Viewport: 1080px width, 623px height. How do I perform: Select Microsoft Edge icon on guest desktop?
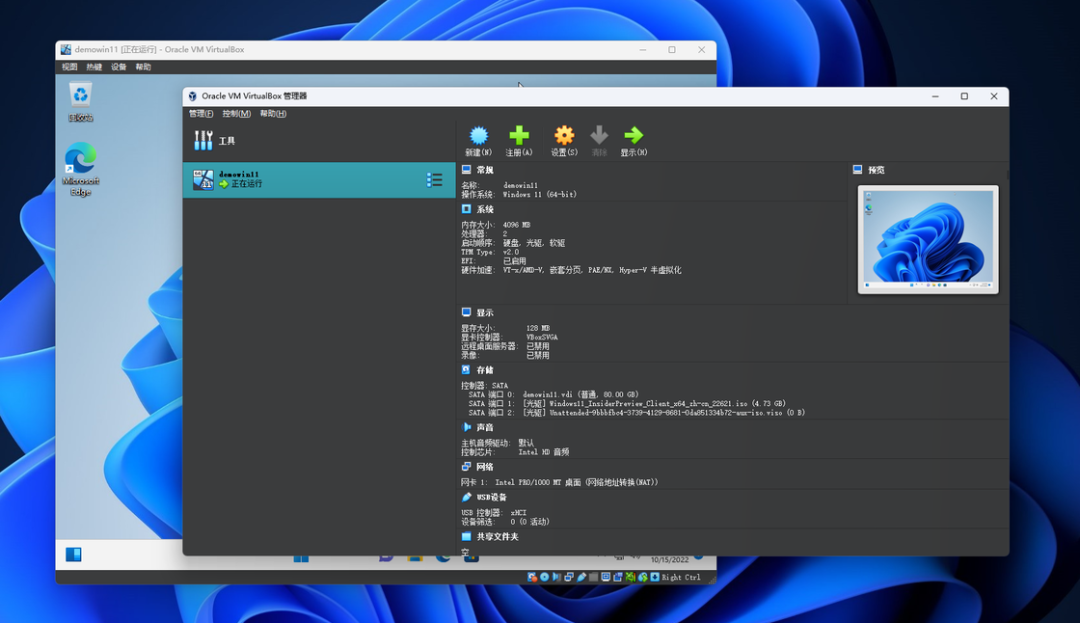[81, 169]
